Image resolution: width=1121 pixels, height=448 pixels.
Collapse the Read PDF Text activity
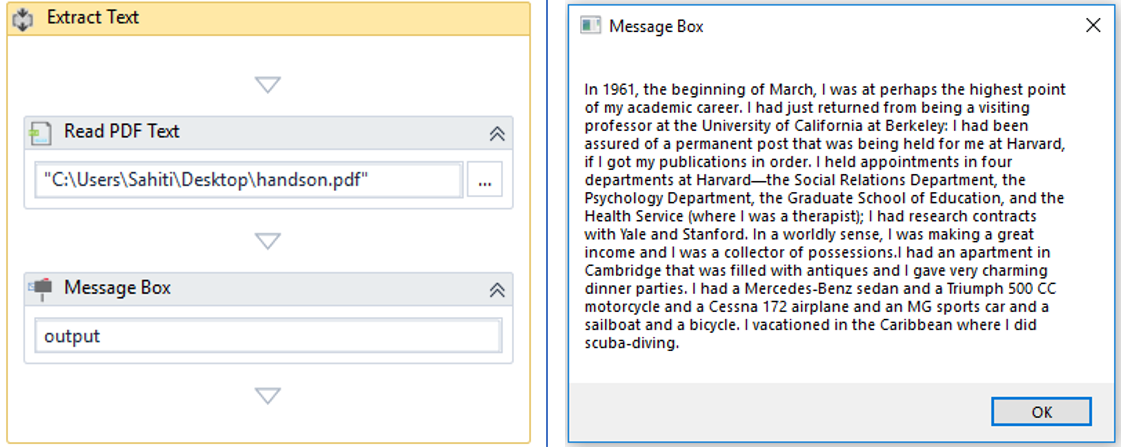(495, 133)
